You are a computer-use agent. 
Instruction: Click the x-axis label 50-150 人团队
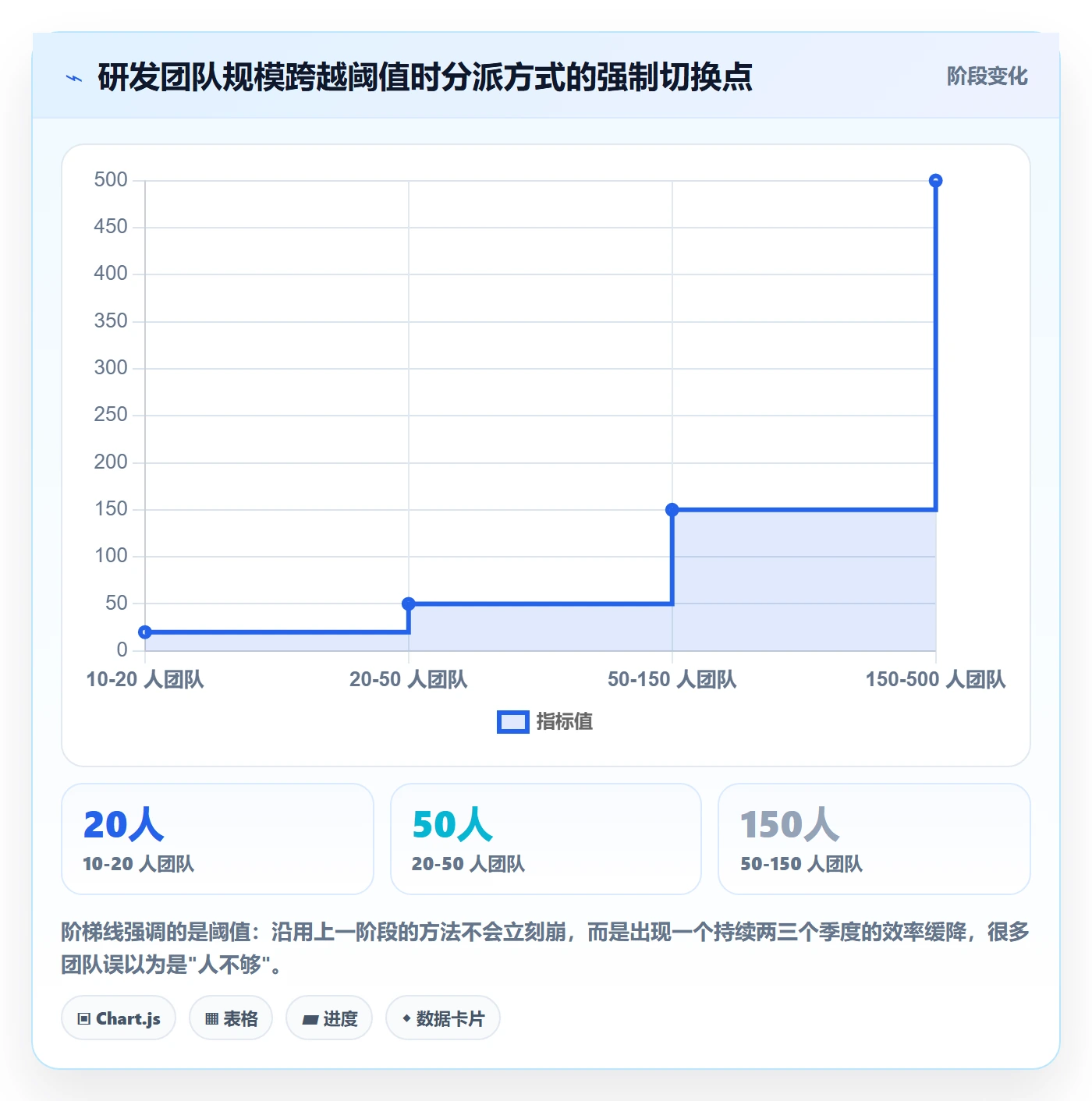[672, 680]
